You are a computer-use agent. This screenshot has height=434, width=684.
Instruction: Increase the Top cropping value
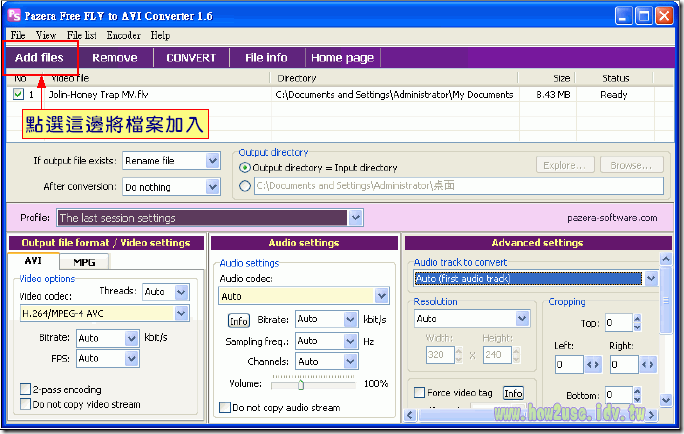coord(638,318)
